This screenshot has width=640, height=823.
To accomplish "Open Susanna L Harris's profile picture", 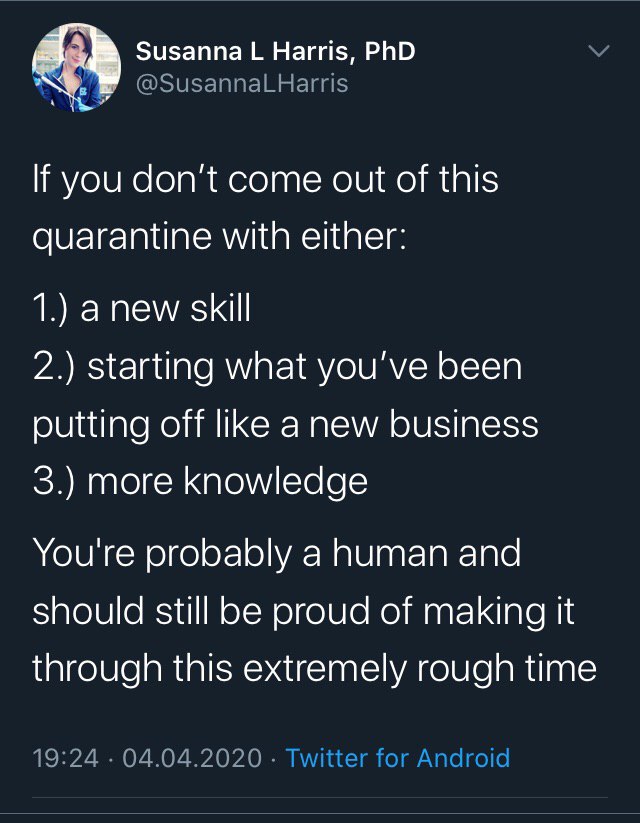I will point(74,68).
